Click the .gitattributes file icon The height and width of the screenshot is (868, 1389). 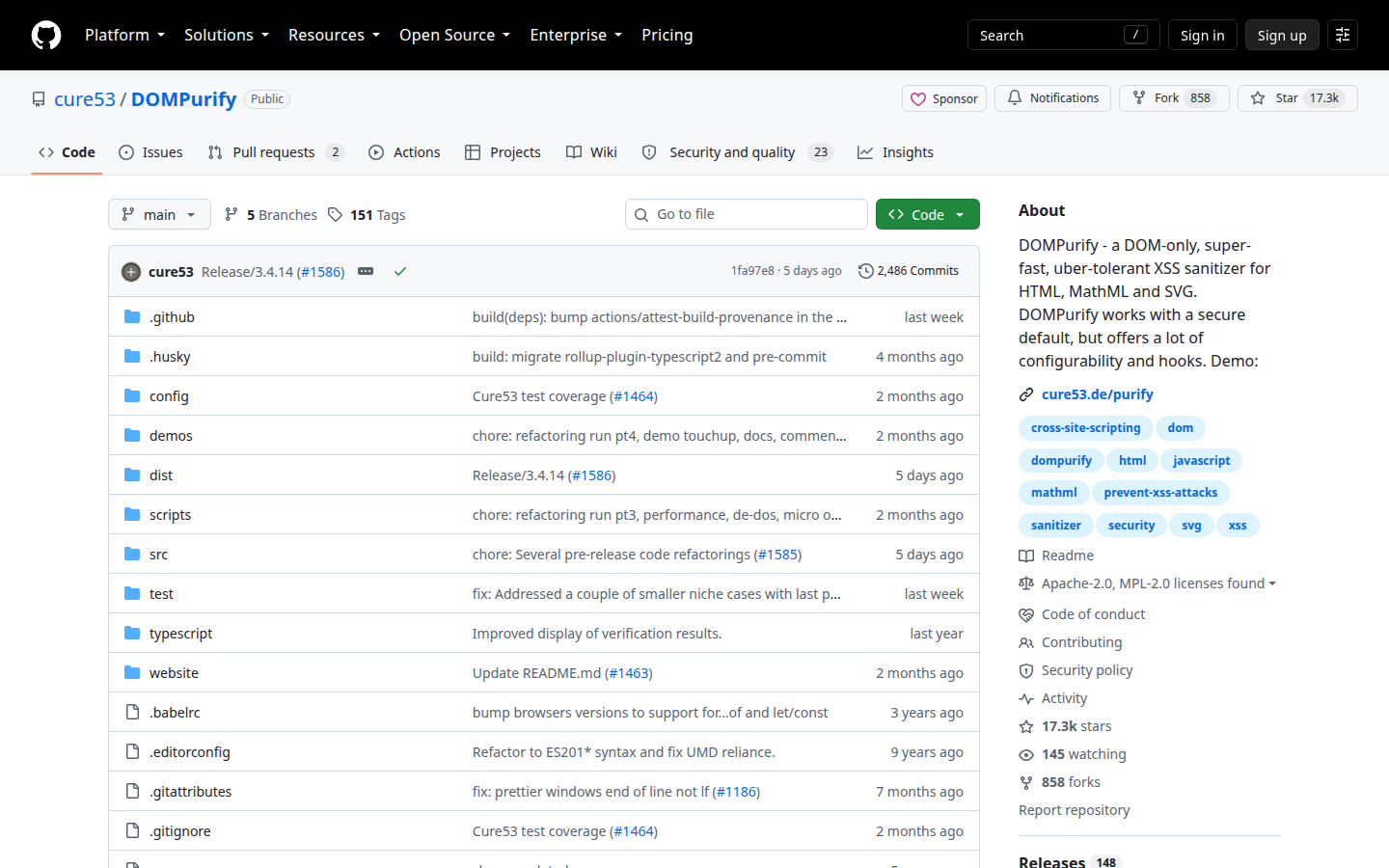click(x=132, y=792)
